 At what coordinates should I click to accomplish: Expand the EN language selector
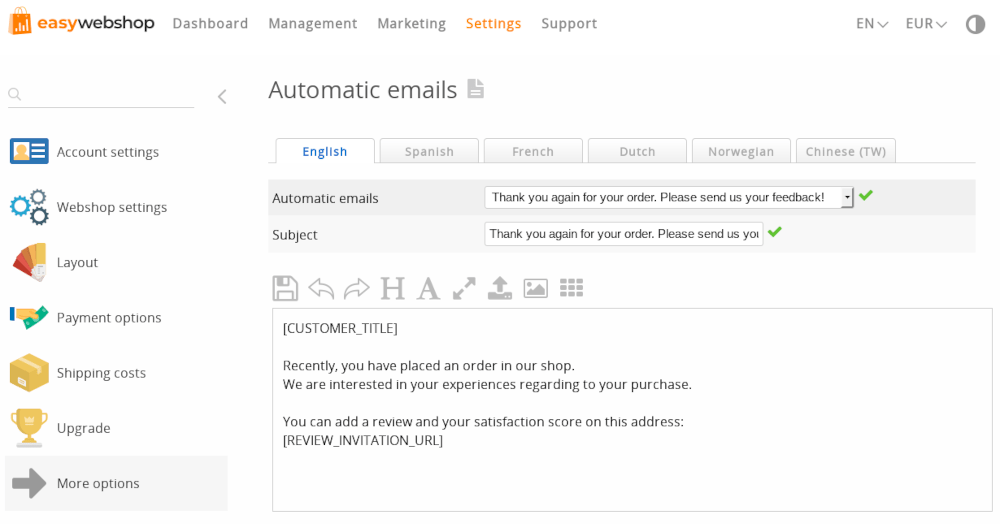click(x=872, y=24)
